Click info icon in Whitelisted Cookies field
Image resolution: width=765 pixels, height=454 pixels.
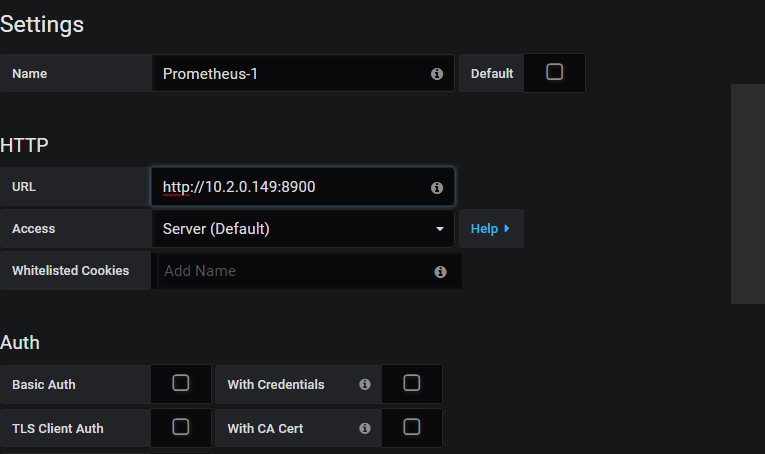point(440,272)
